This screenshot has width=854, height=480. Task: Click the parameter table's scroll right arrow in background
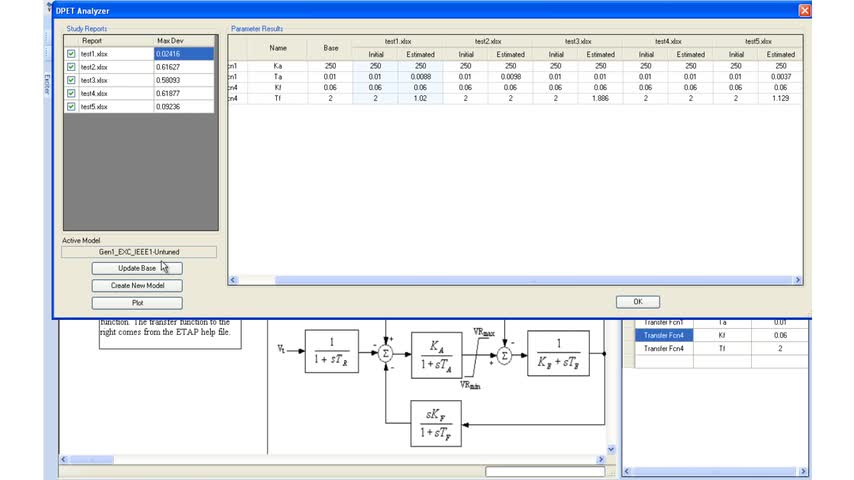coord(803,471)
